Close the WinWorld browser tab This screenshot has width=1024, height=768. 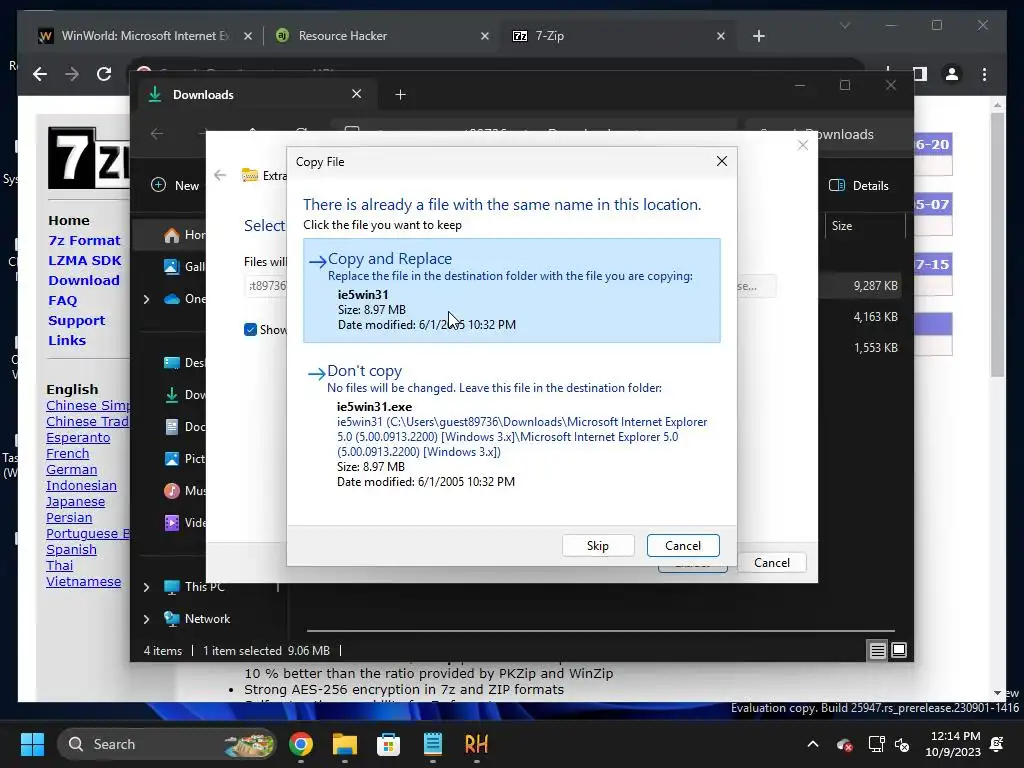(248, 36)
